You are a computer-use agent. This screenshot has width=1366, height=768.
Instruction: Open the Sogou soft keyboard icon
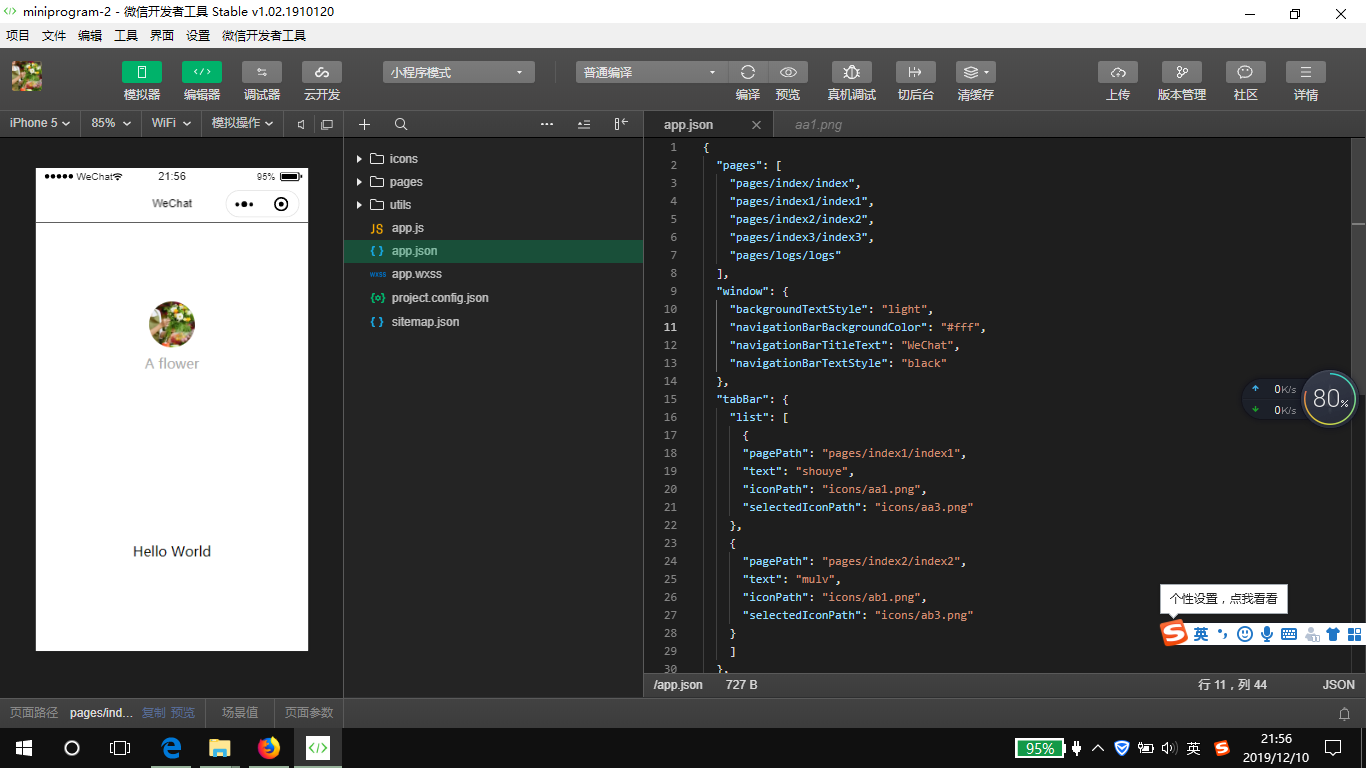pyautogui.click(x=1289, y=634)
